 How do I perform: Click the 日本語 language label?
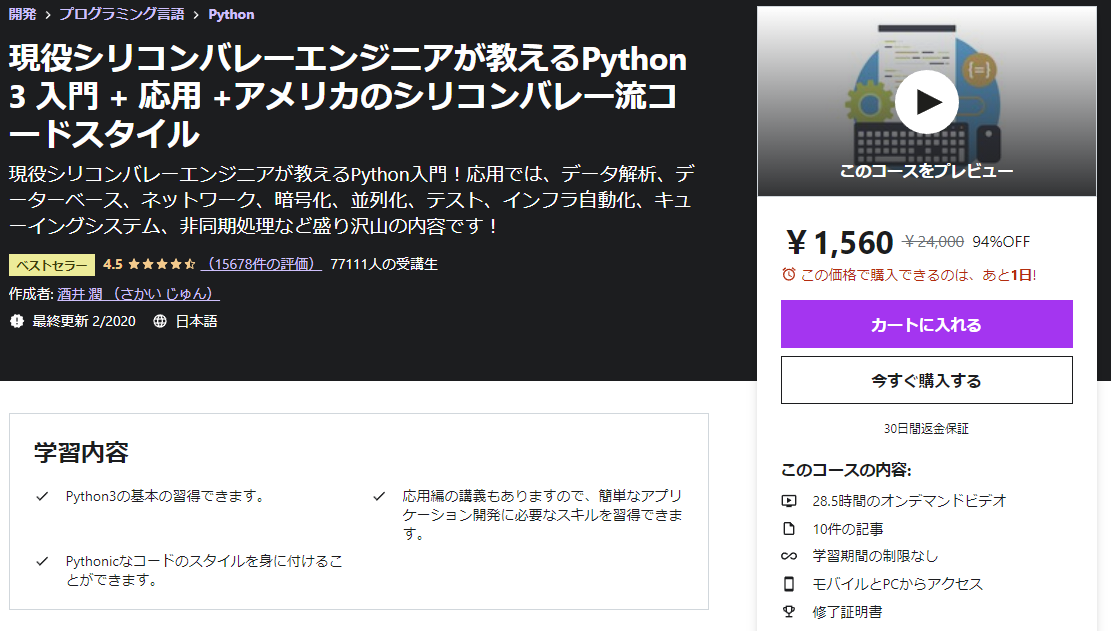pyautogui.click(x=196, y=322)
